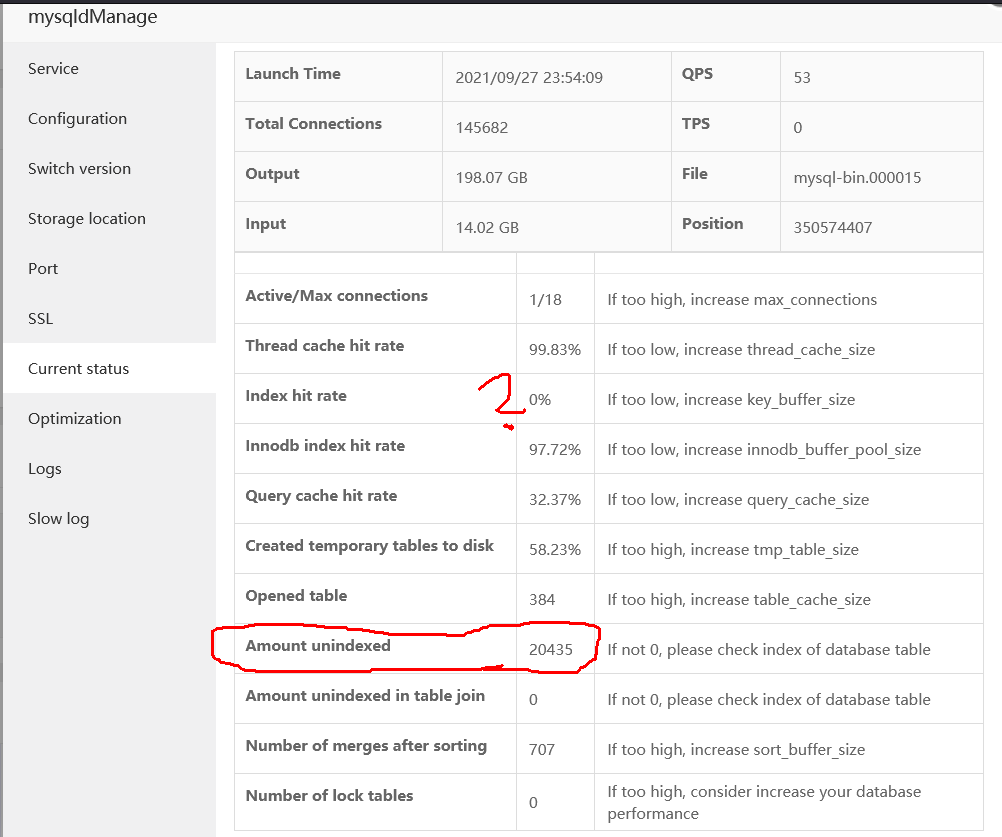The image size is (1002, 837).
Task: Click the Total Connections value 145682
Action: tap(488, 127)
